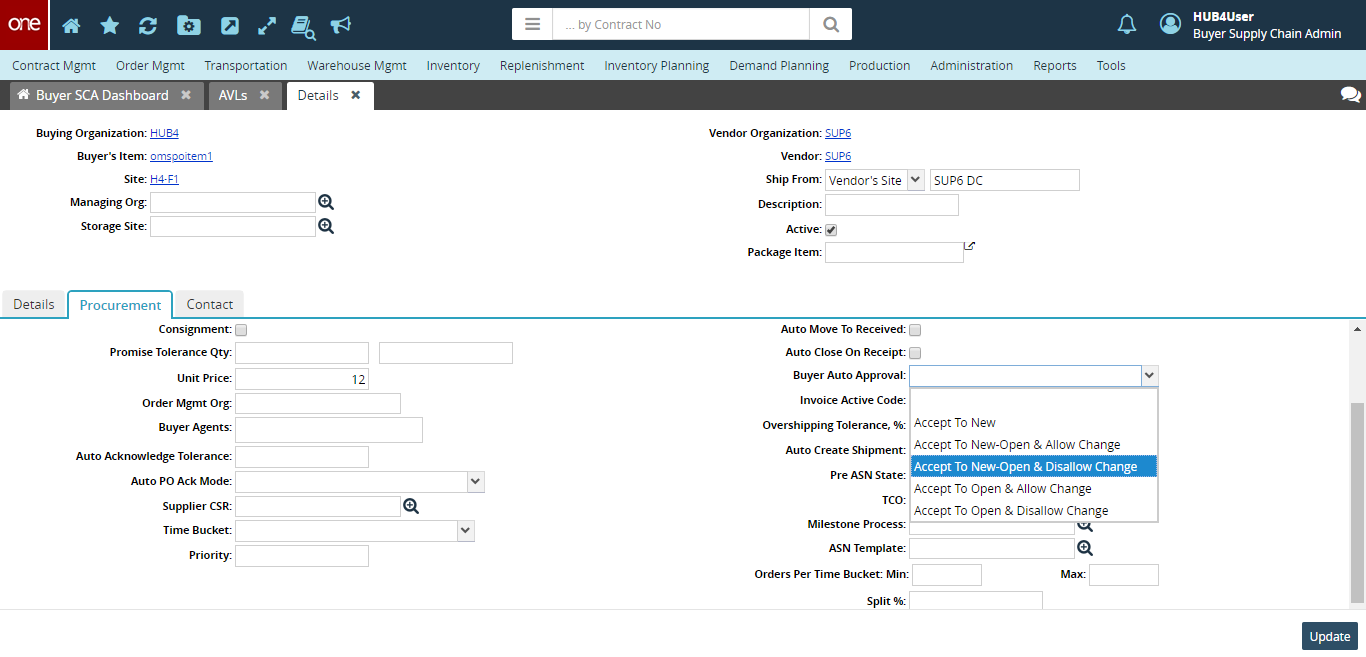Enable Auto Close On Receipt checkbox
The image size is (1366, 657).
pyautogui.click(x=915, y=353)
